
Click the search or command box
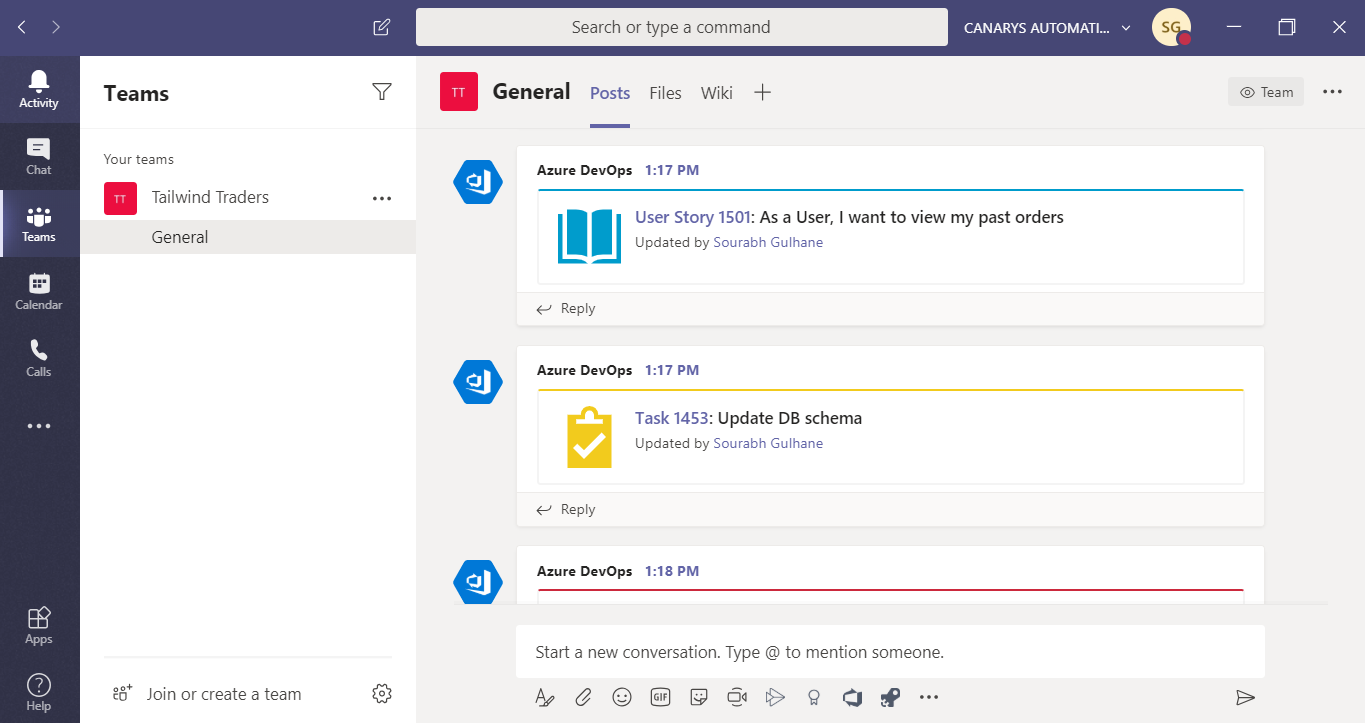coord(681,27)
